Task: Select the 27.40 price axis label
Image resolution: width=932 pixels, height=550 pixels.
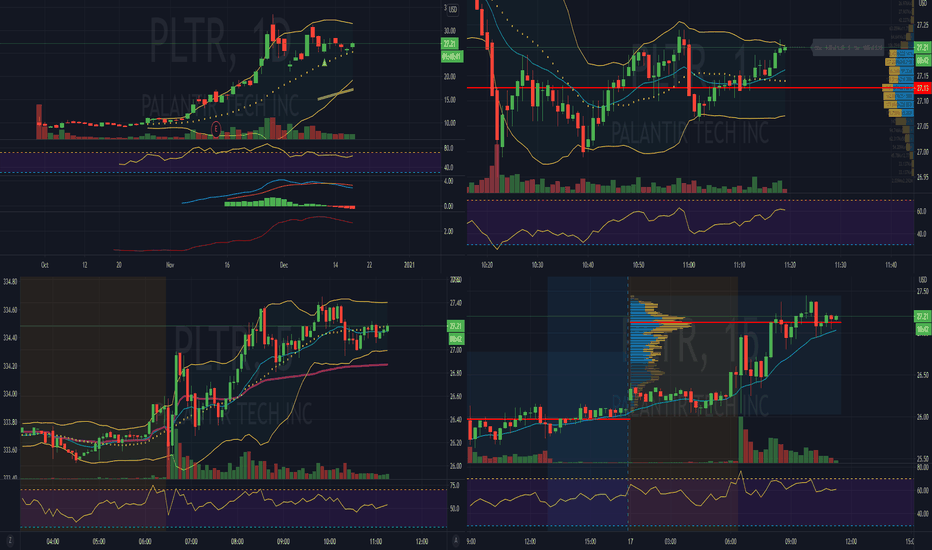Action: [x=456, y=303]
